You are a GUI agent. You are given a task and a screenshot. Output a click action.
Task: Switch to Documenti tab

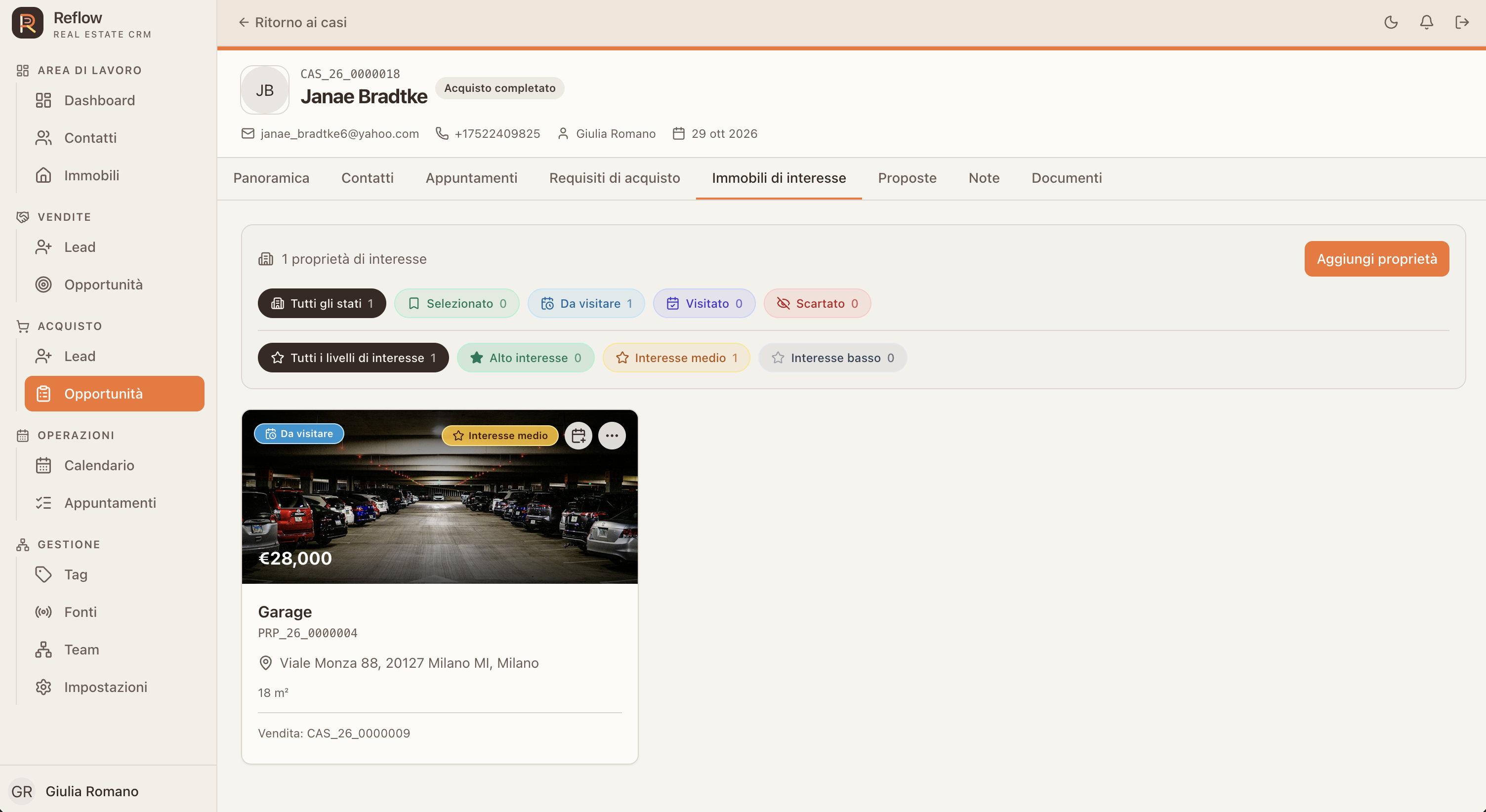1067,178
